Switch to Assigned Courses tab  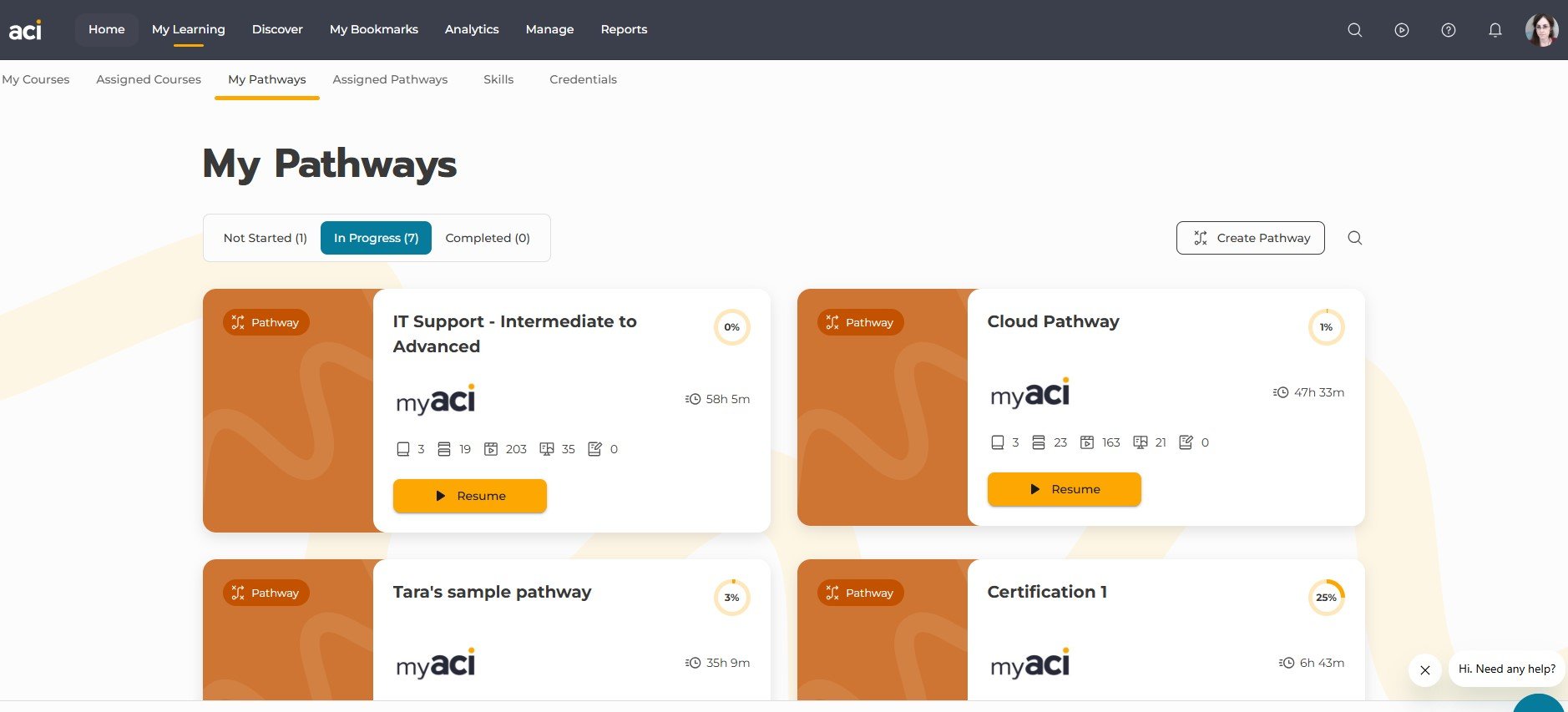(149, 79)
